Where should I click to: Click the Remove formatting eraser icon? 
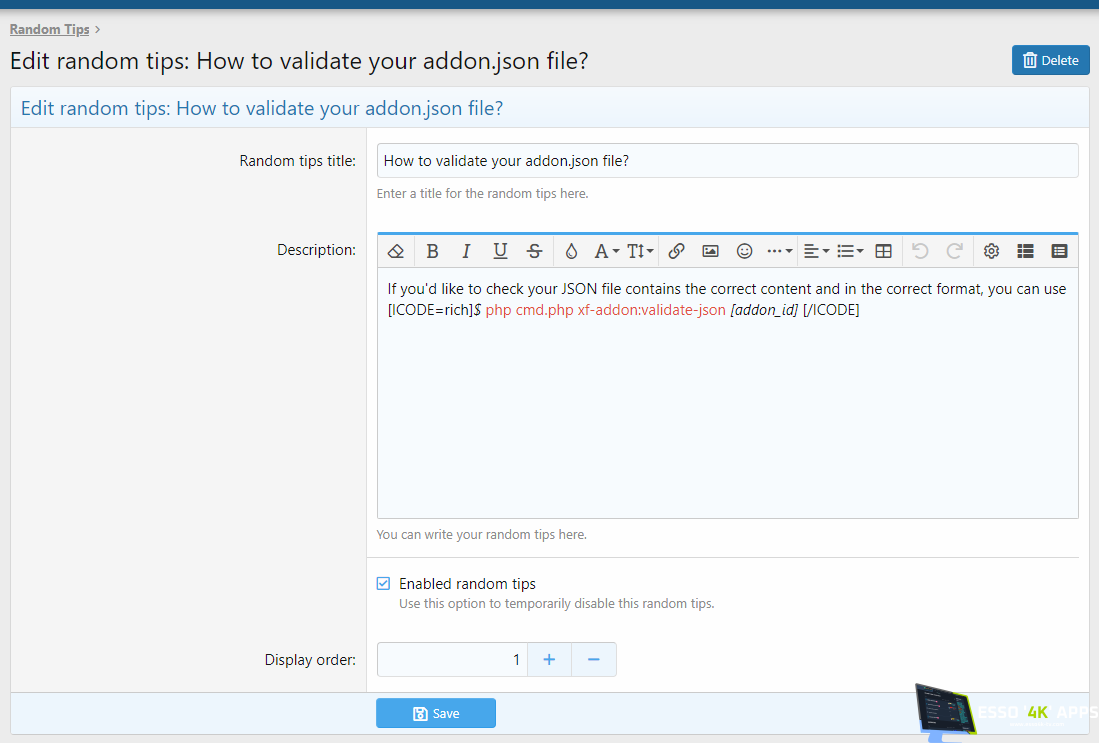click(396, 251)
